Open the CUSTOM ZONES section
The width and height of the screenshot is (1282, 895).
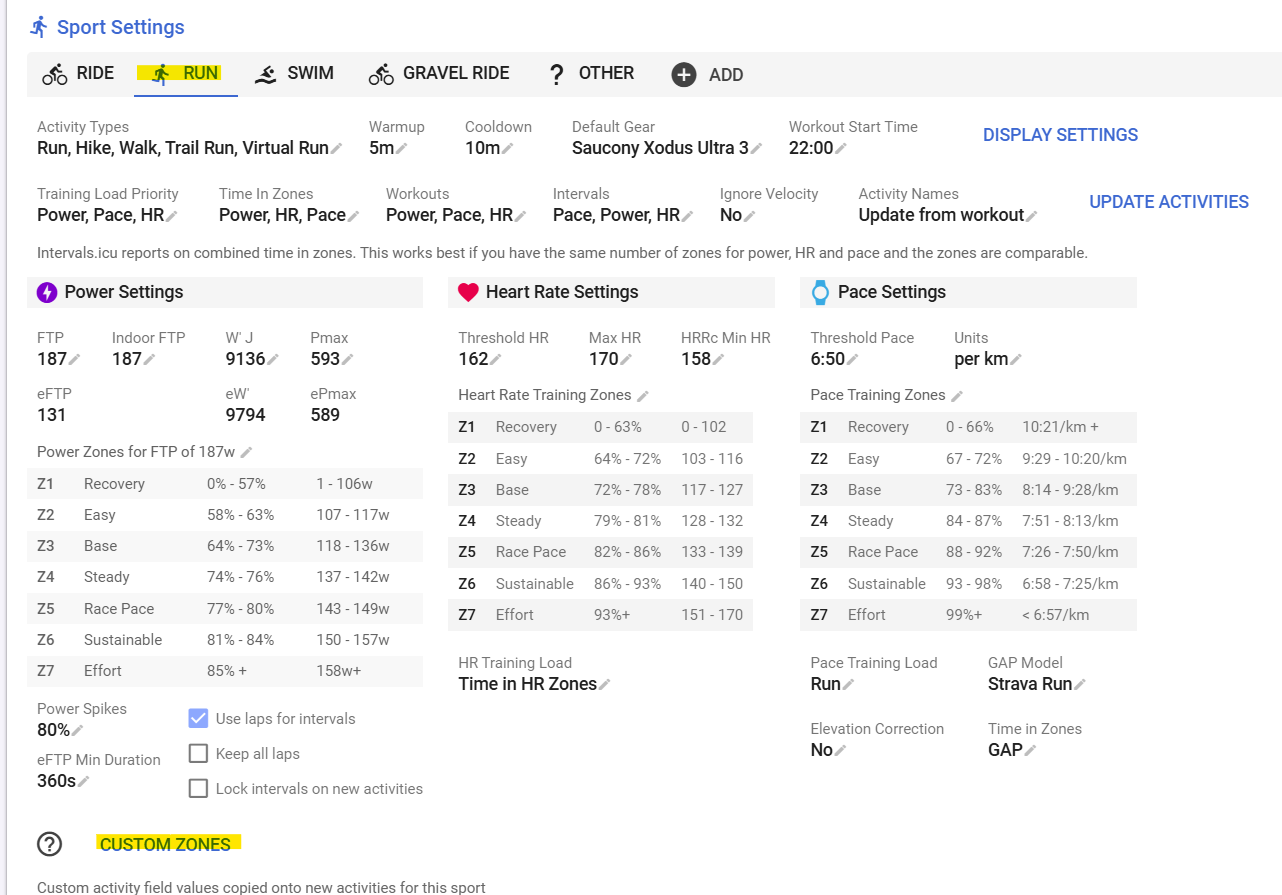click(165, 844)
